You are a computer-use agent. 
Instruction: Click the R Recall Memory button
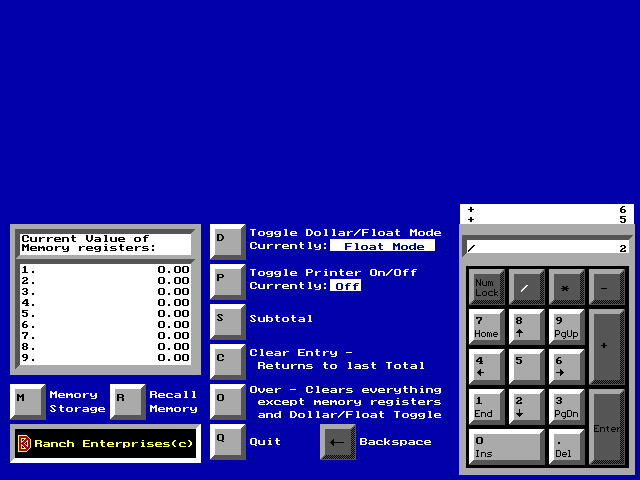click(127, 401)
